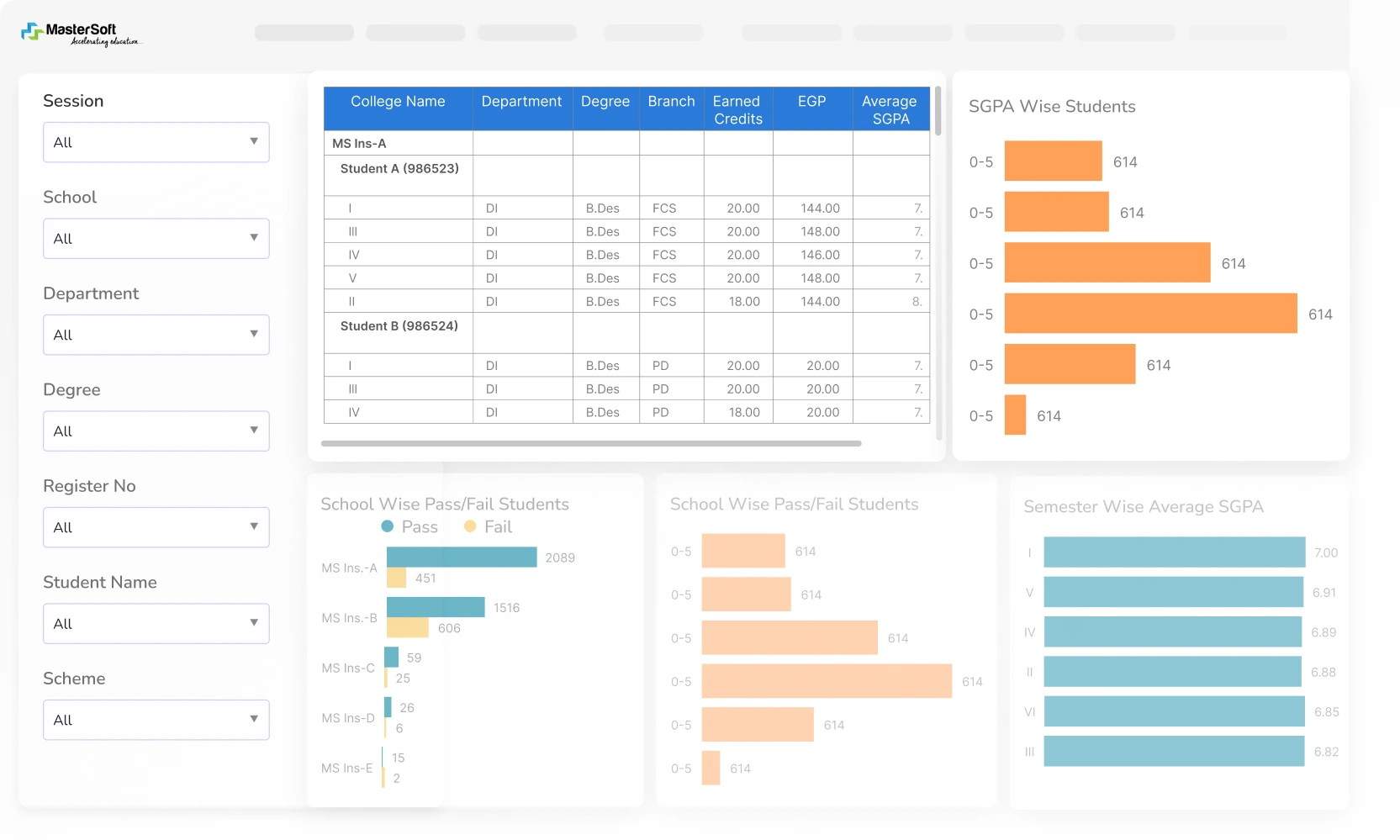Click the largest 614 bar in SGPA Wise Students

(1148, 314)
